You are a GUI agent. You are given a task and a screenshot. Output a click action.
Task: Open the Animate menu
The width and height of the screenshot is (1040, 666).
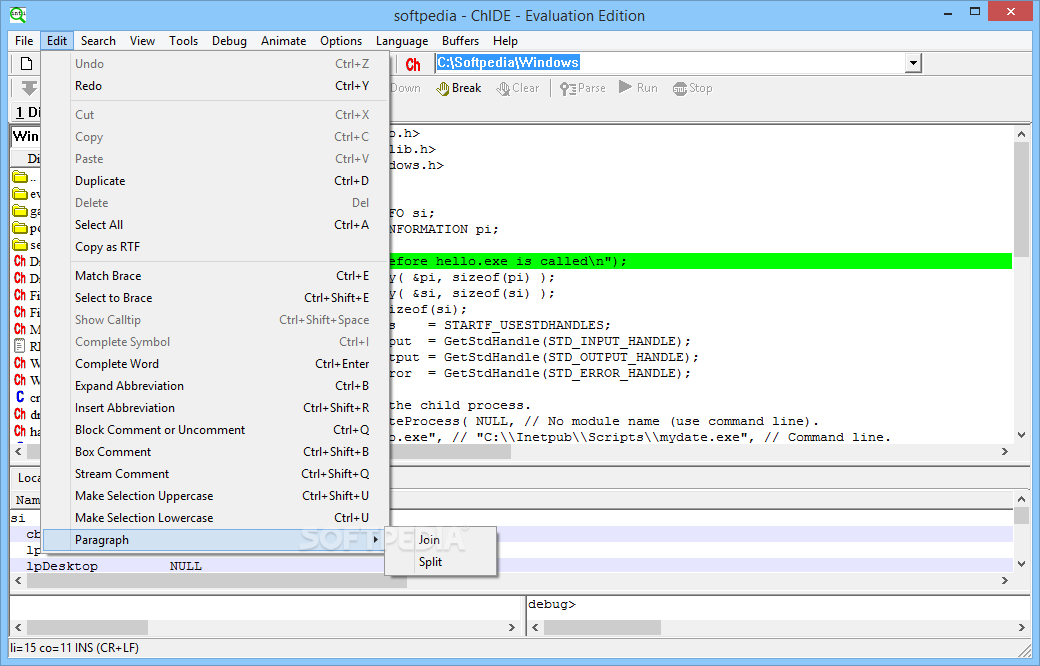coord(283,41)
